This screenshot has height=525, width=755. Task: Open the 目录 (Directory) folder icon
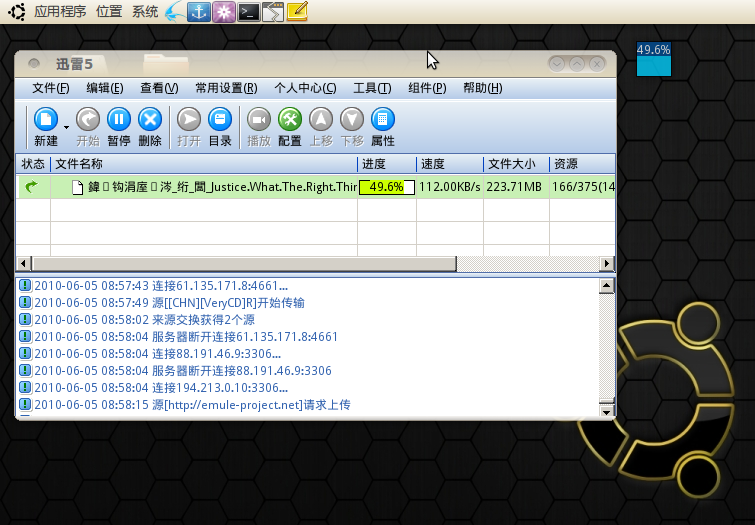220,120
